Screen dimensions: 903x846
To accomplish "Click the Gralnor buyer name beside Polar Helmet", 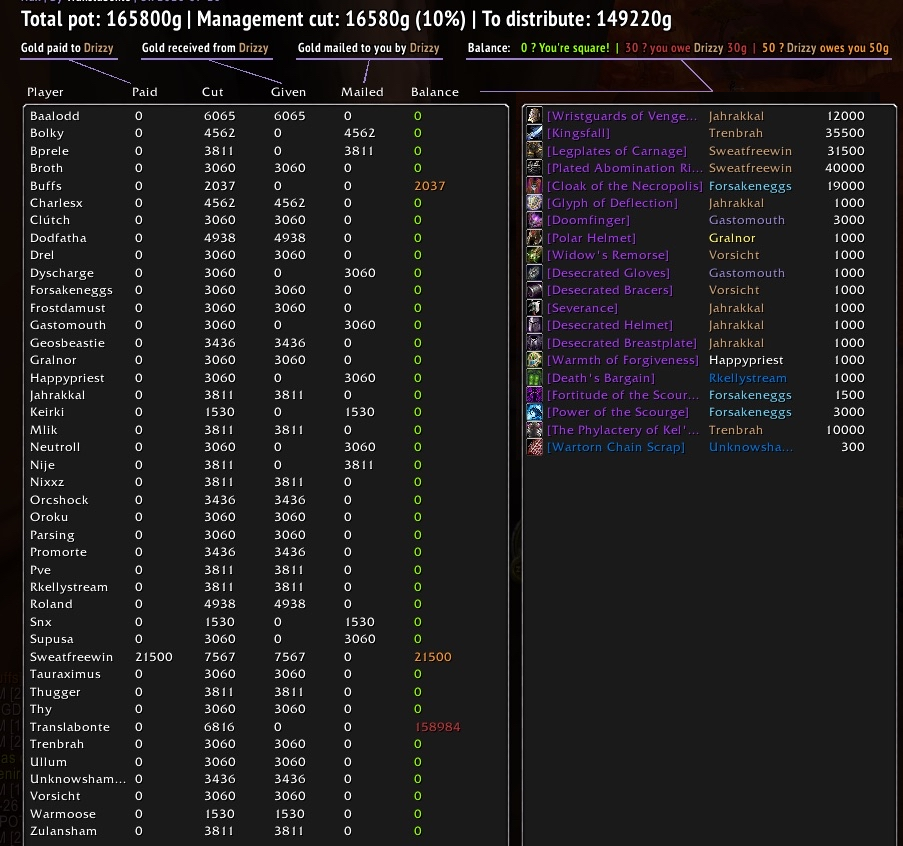I will [x=732, y=238].
